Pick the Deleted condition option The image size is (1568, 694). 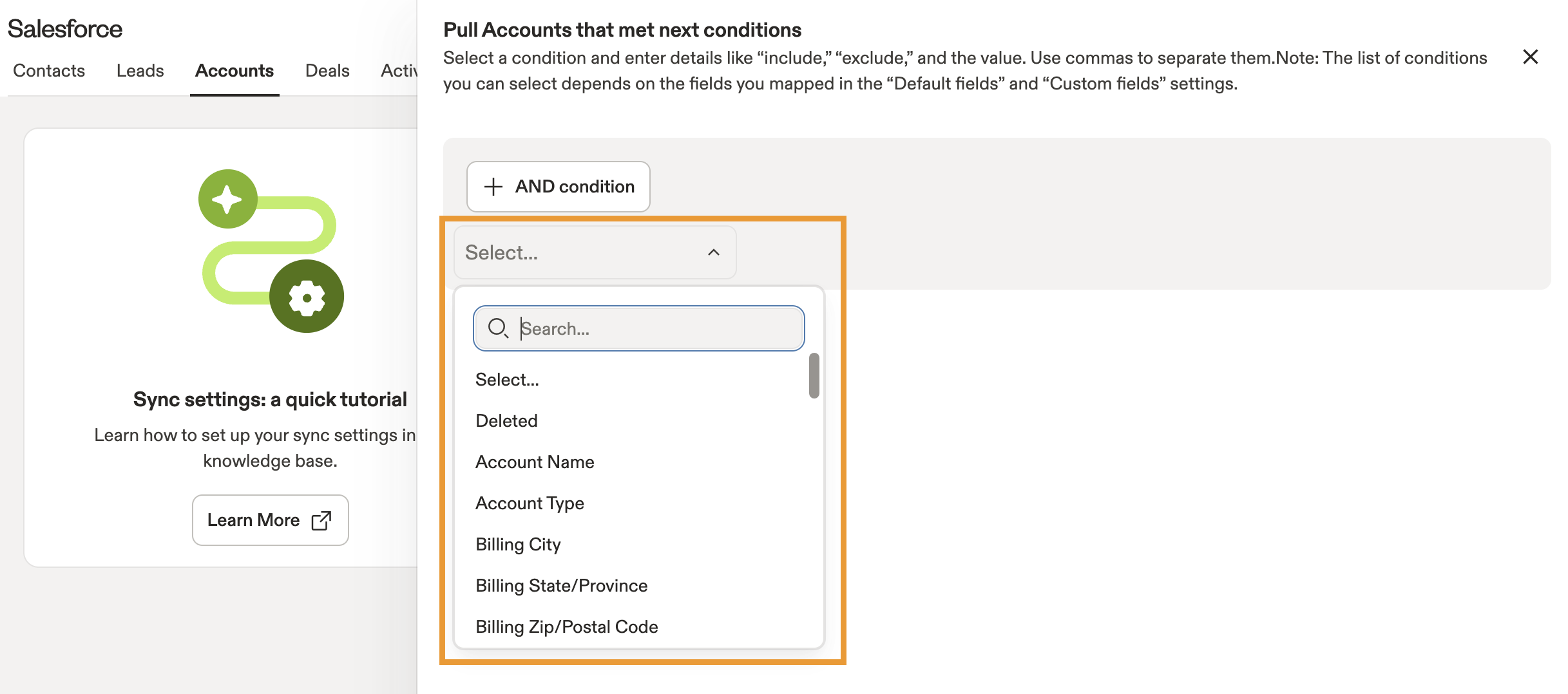[638, 421]
